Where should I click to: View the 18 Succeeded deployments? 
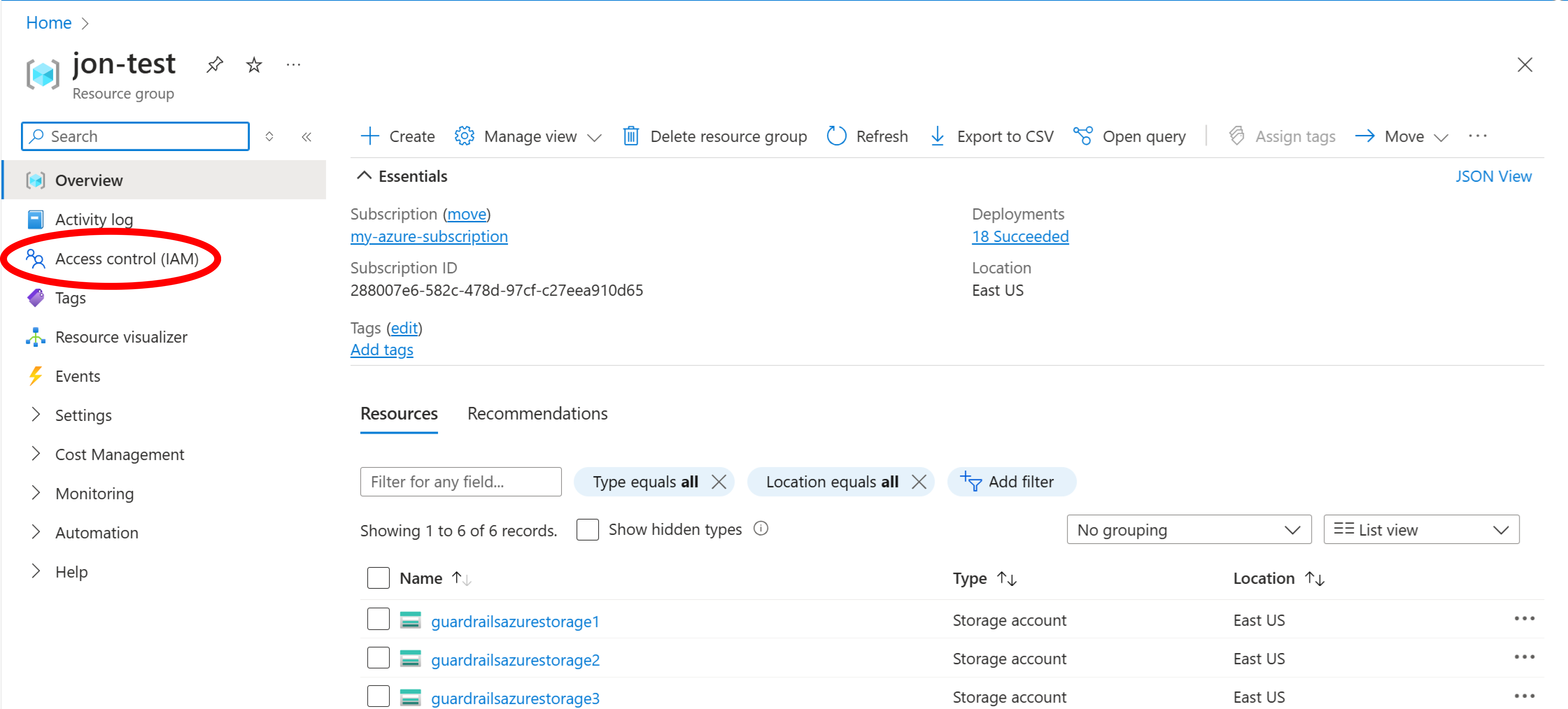click(x=1020, y=237)
